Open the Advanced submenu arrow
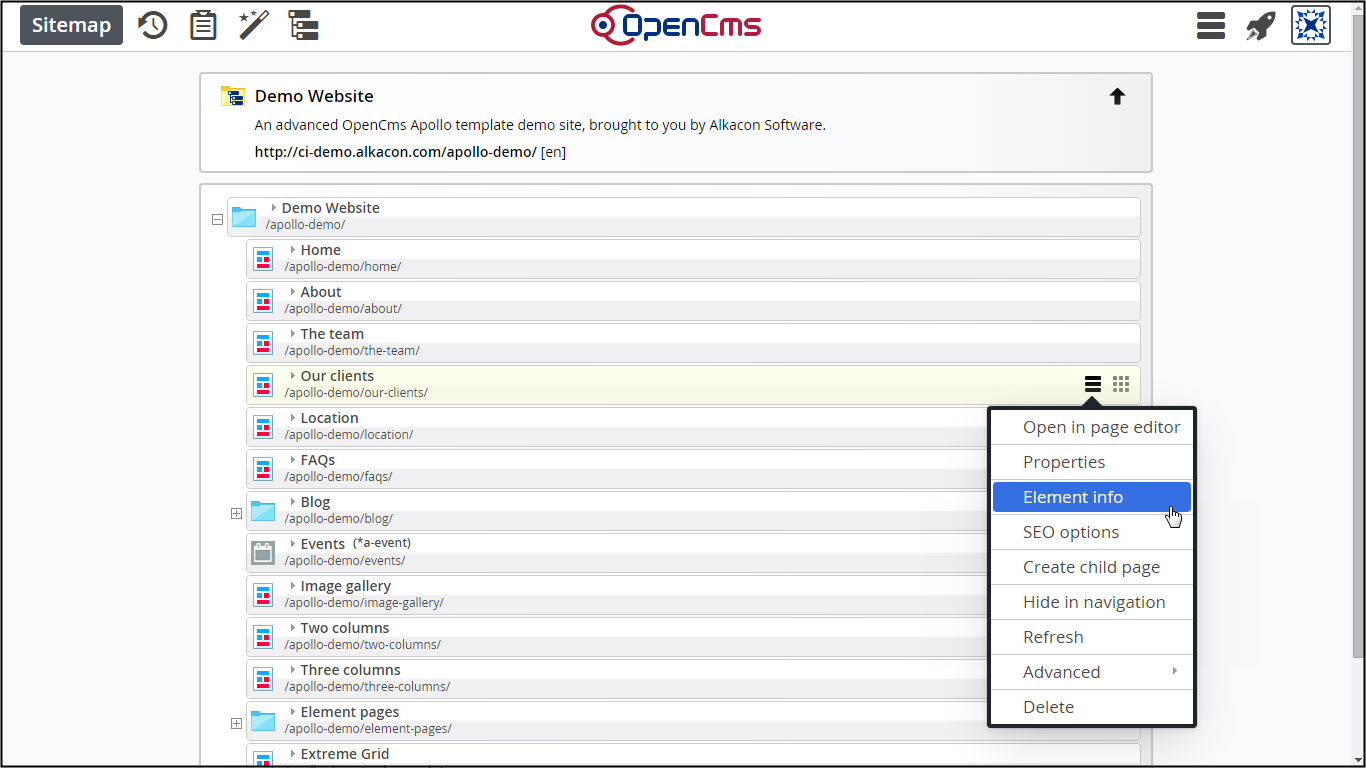The height and width of the screenshot is (768, 1366). (x=1175, y=671)
